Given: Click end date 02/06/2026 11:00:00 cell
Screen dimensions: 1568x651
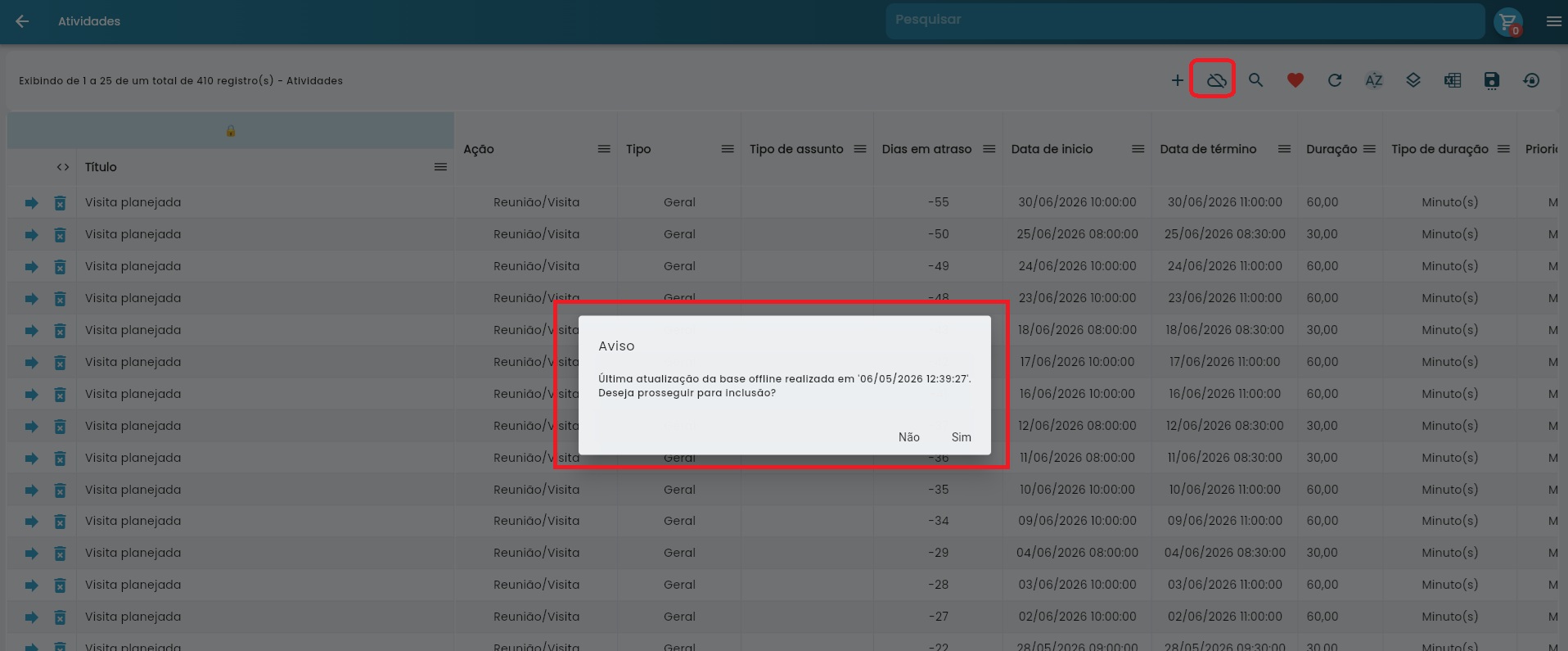Looking at the screenshot, I should pyautogui.click(x=1225, y=617).
